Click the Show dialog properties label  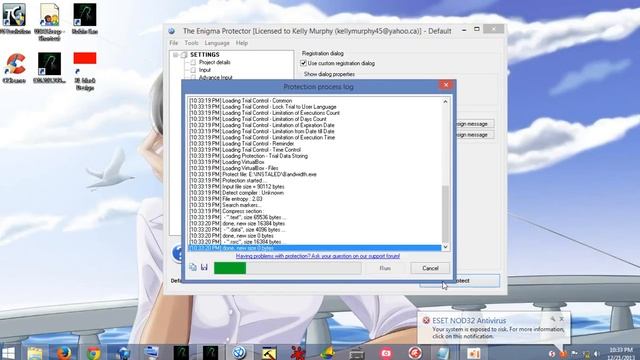pos(329,74)
